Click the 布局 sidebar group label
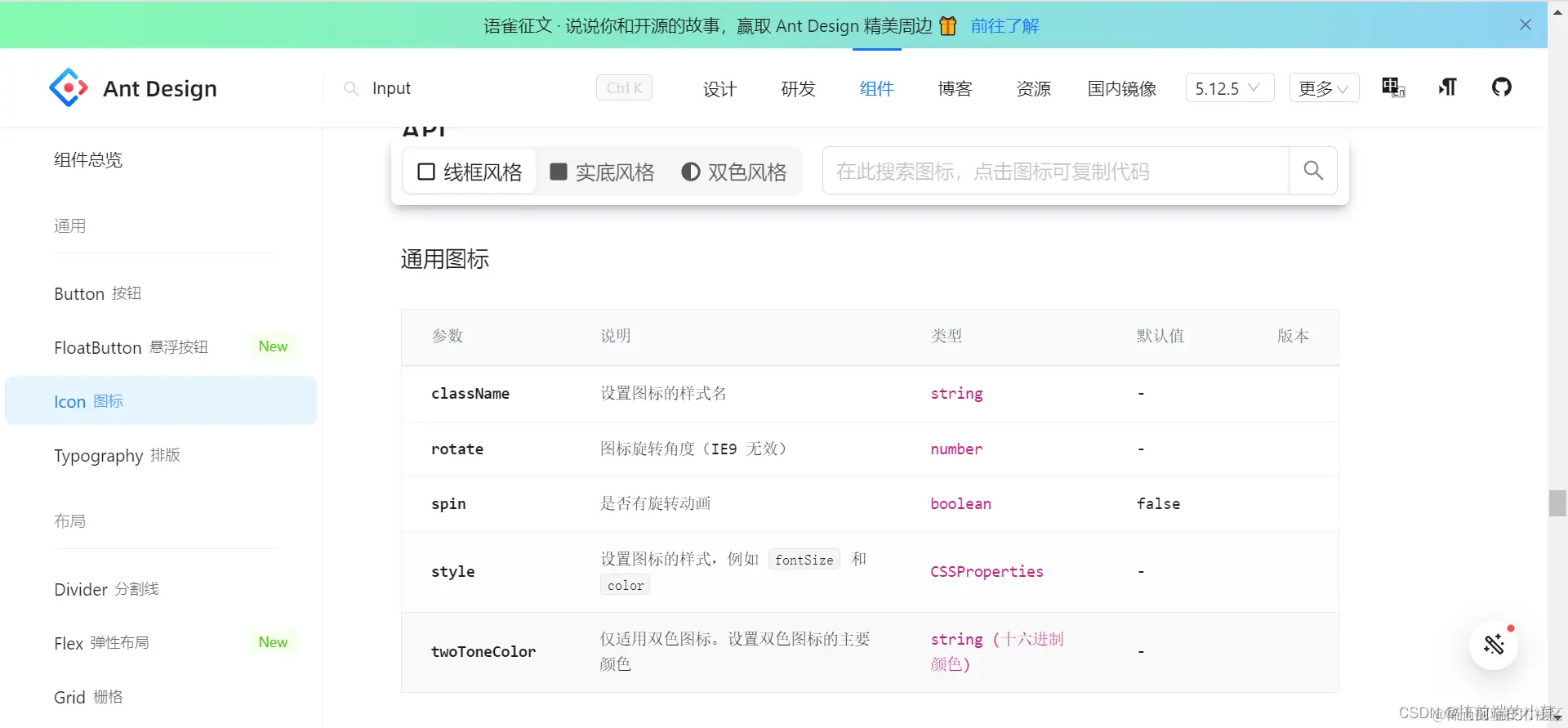Viewport: 1568px width, 728px height. [69, 521]
